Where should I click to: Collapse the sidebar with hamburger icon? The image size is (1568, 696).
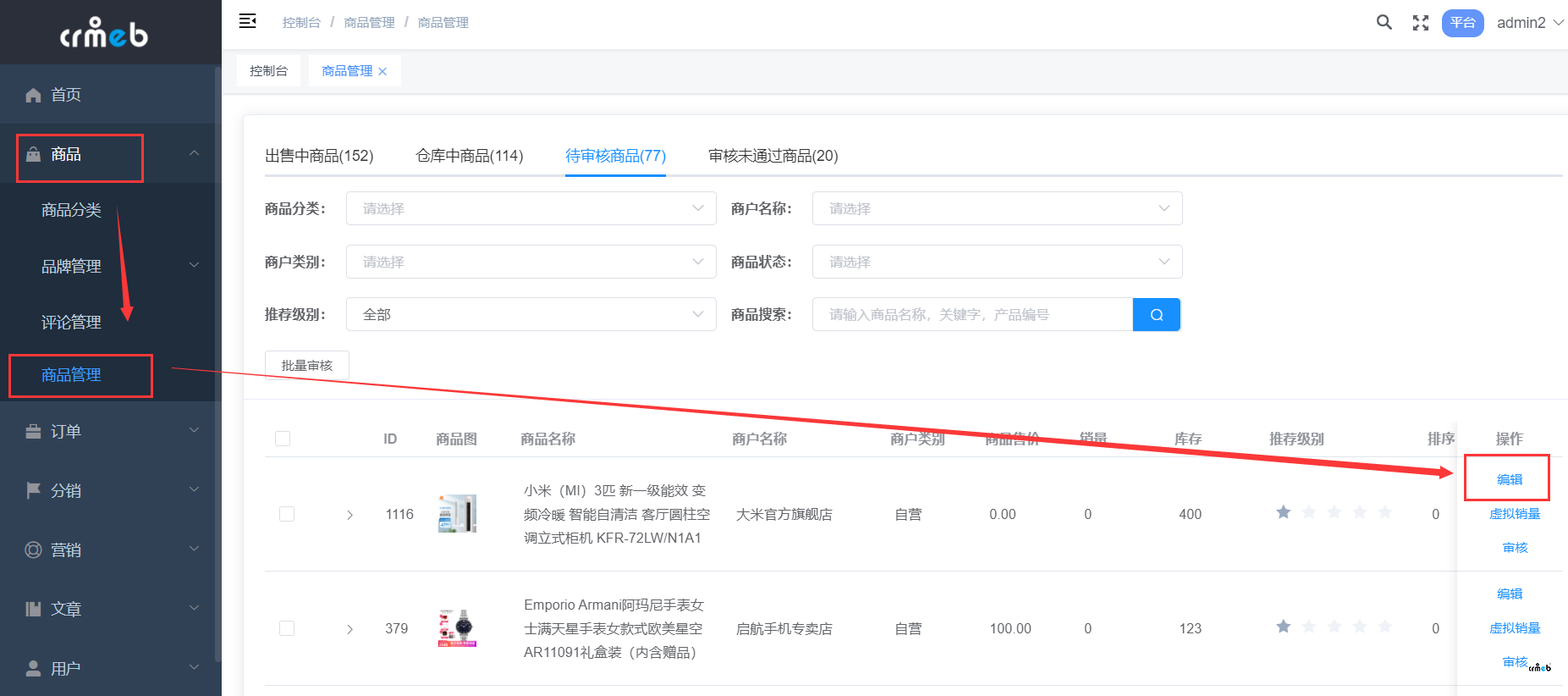coord(247,21)
